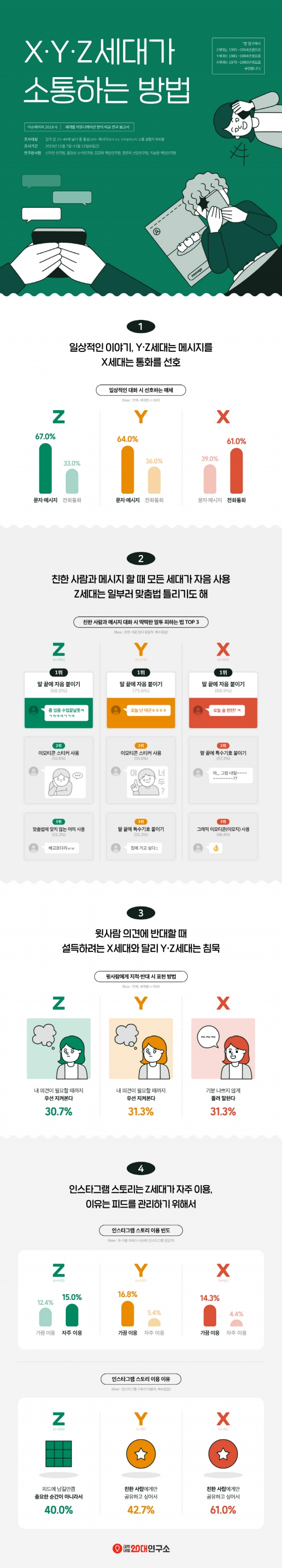
Task: Click the orange star icon under Y
Action: (141, 1454)
